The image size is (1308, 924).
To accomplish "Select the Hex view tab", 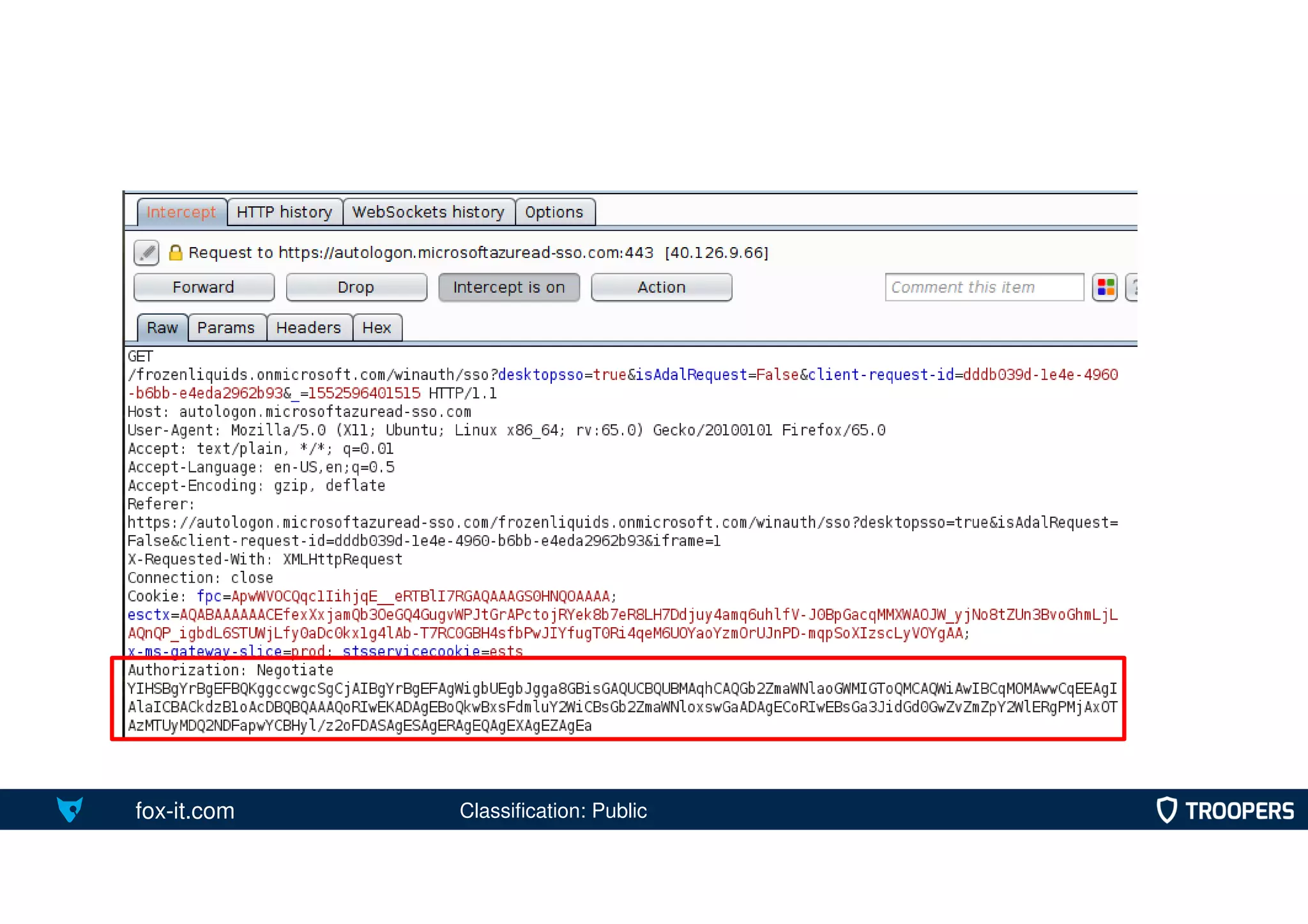I will pyautogui.click(x=377, y=328).
